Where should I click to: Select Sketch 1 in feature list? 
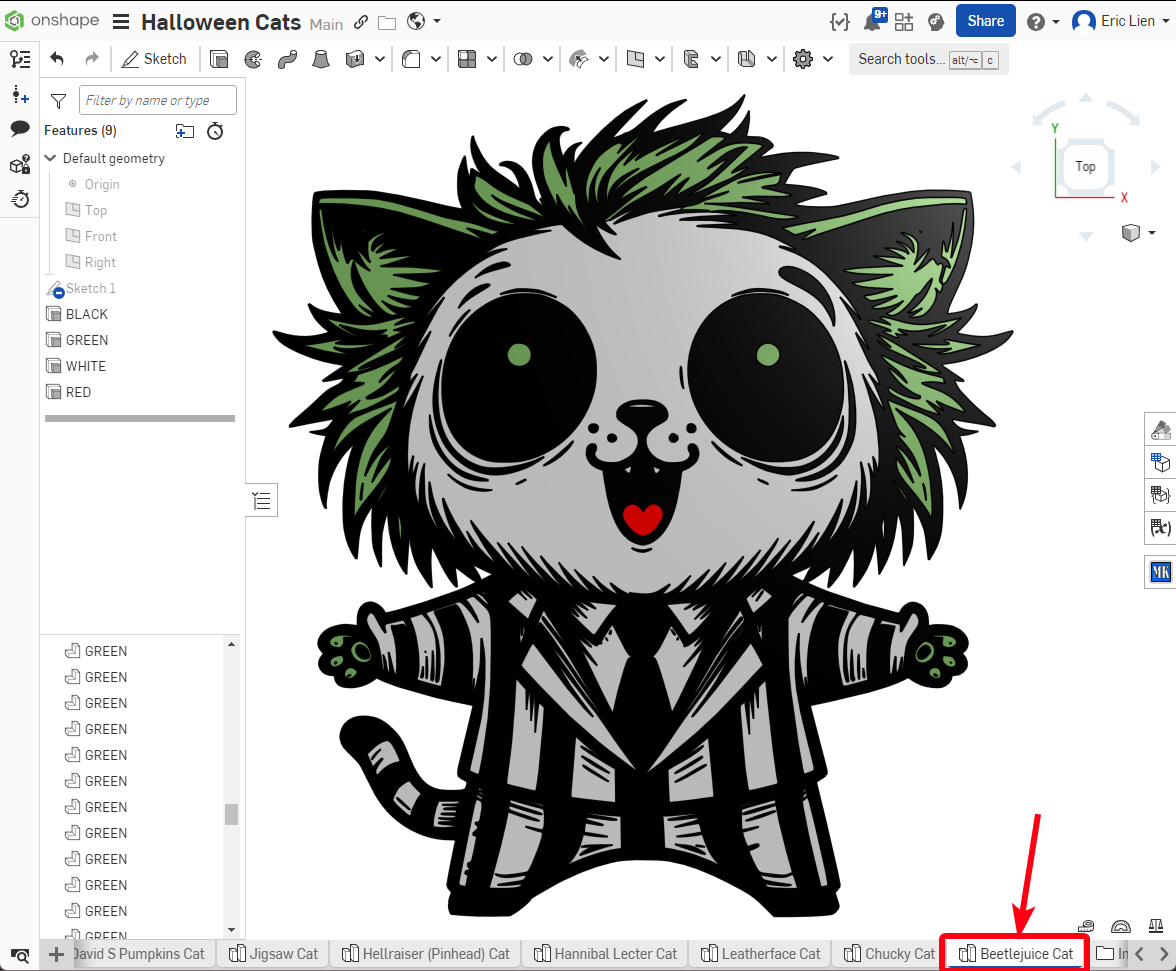[91, 288]
